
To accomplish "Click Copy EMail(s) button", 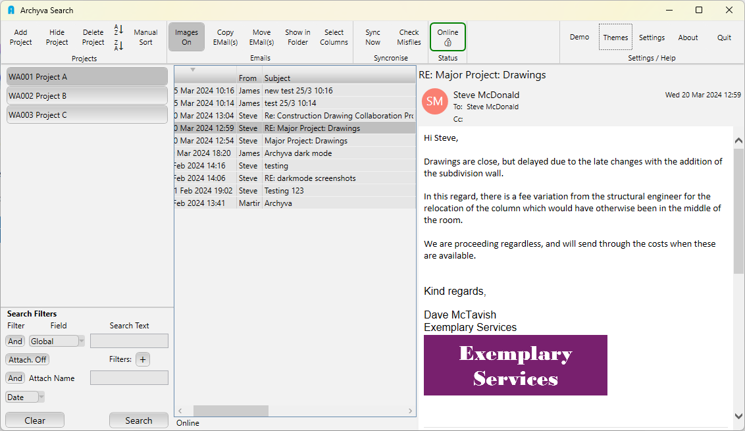I will (225, 37).
